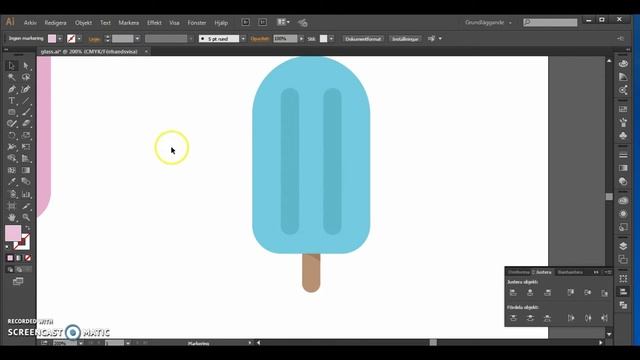Click the search field in the top bar

point(551,22)
